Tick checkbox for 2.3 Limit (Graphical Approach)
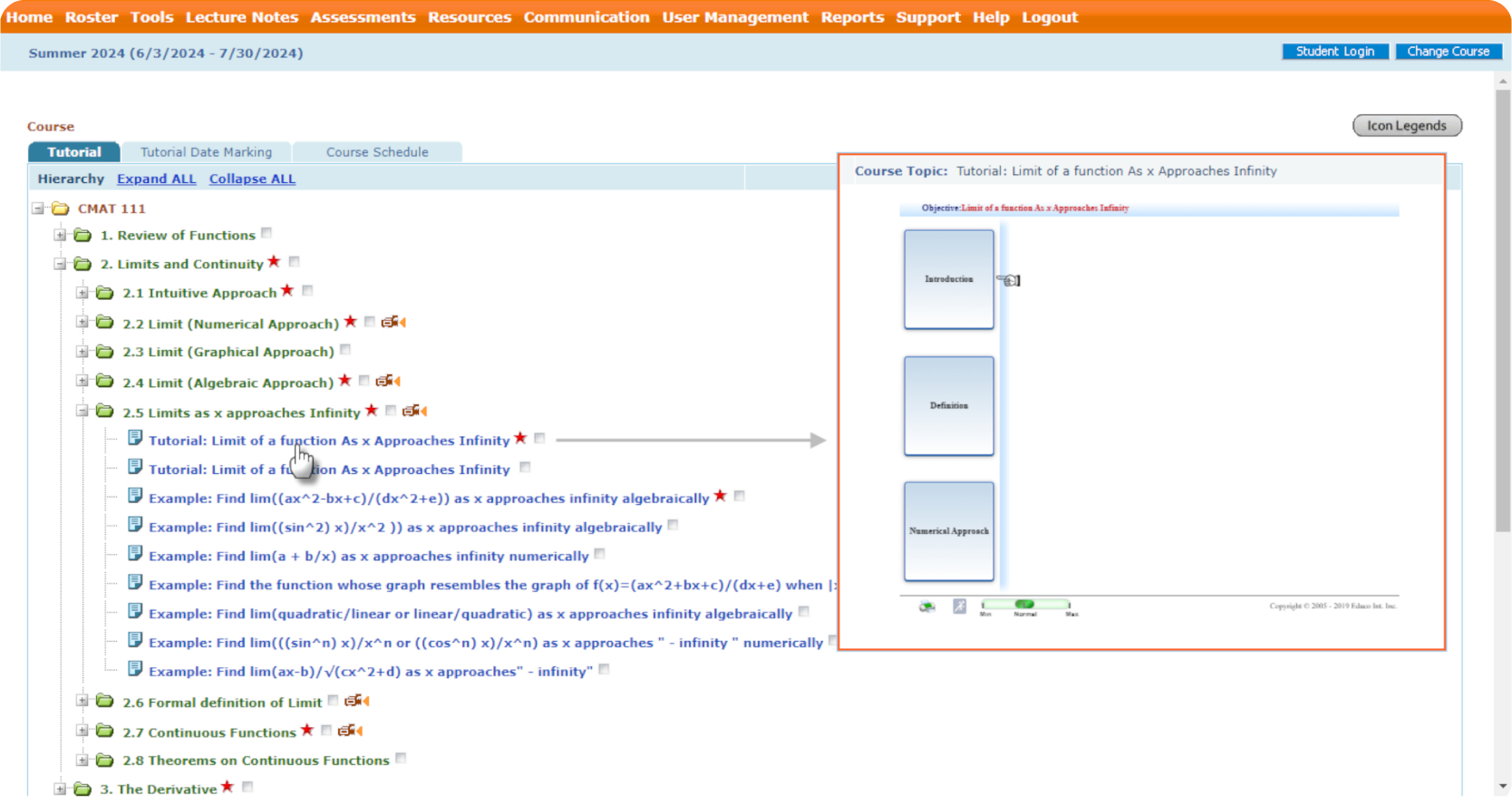The width and height of the screenshot is (1512, 805). tap(345, 350)
